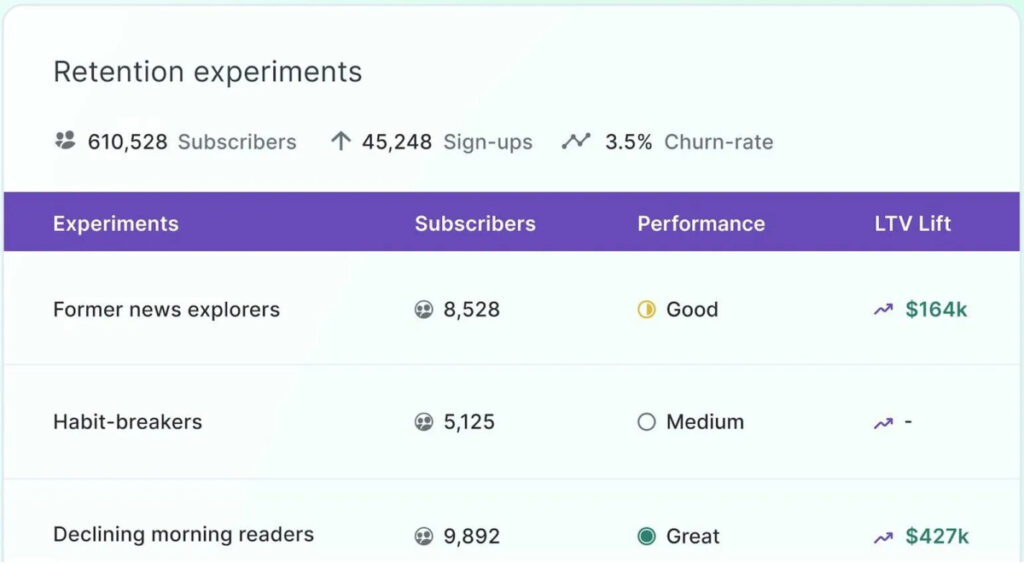Click the subscriber icon beside 8,528
1024x563 pixels.
[x=424, y=310]
